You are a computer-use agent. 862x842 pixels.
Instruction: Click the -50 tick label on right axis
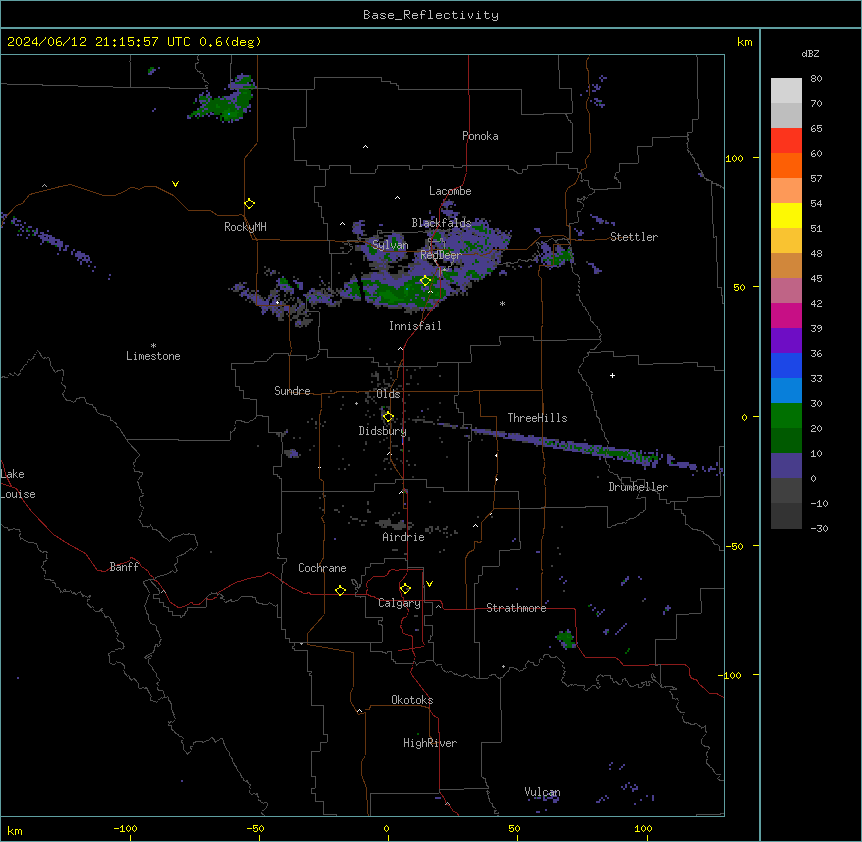(x=734, y=546)
